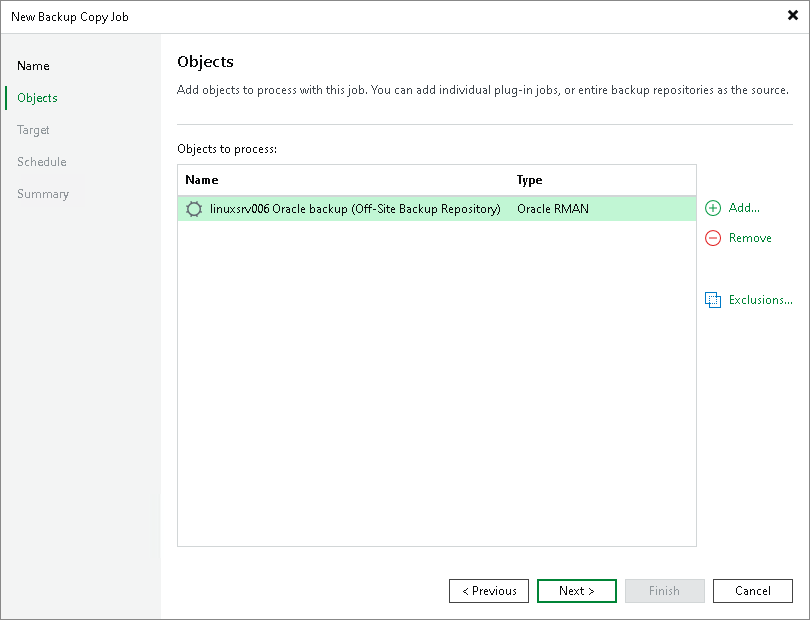This screenshot has height=620, width=810.
Task: Select the Objects step in the wizard sidebar
Action: tap(36, 97)
